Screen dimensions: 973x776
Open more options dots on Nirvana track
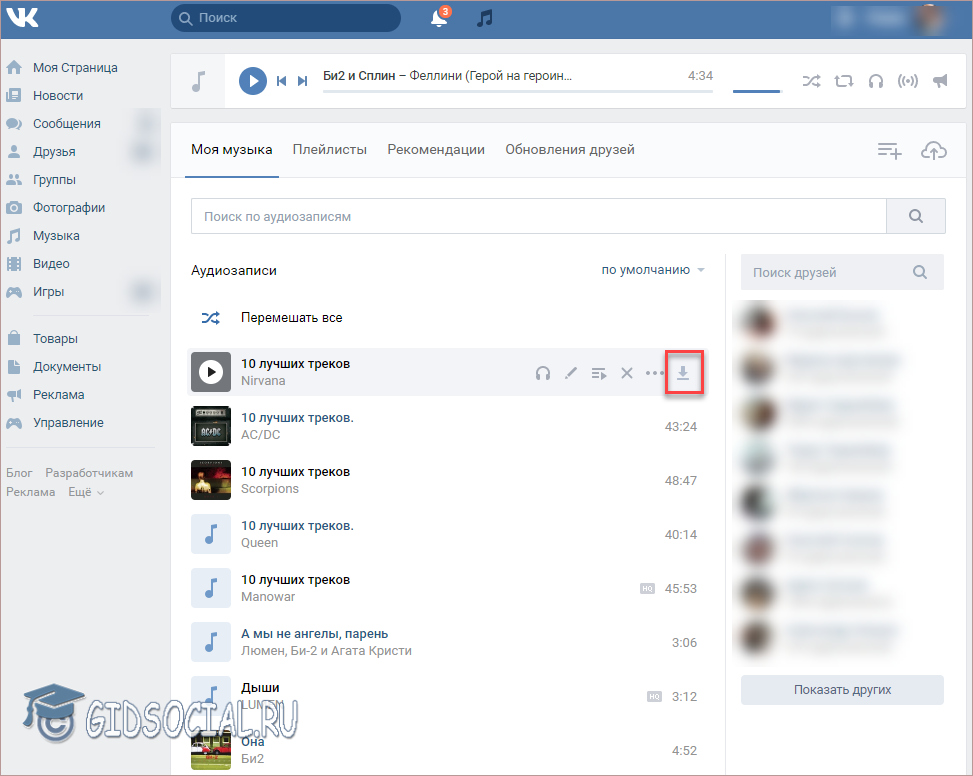click(654, 373)
